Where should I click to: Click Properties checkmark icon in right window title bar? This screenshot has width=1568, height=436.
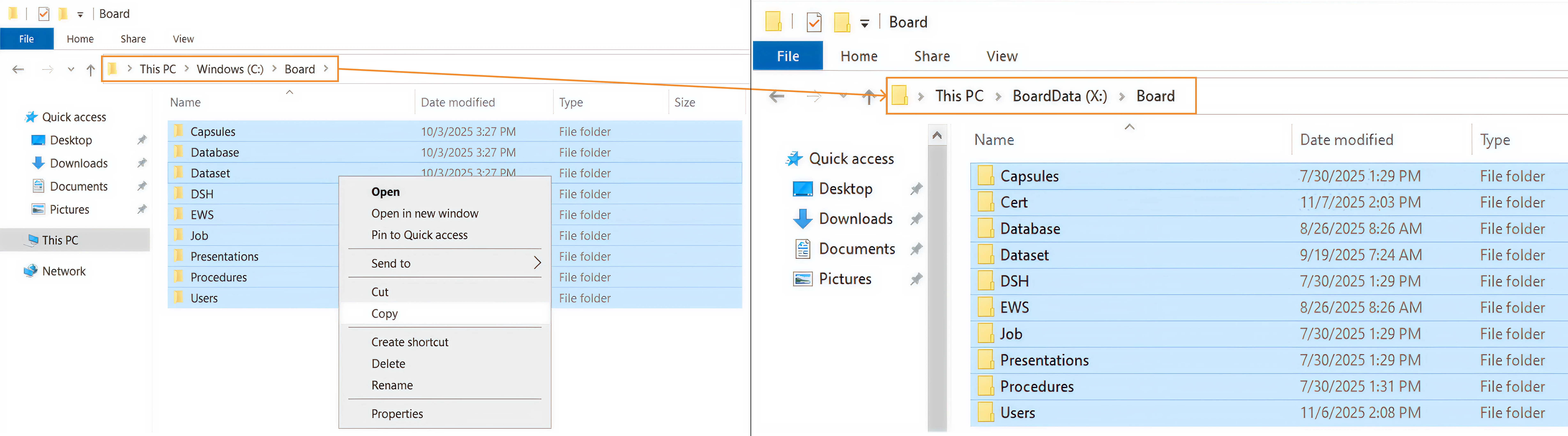814,23
